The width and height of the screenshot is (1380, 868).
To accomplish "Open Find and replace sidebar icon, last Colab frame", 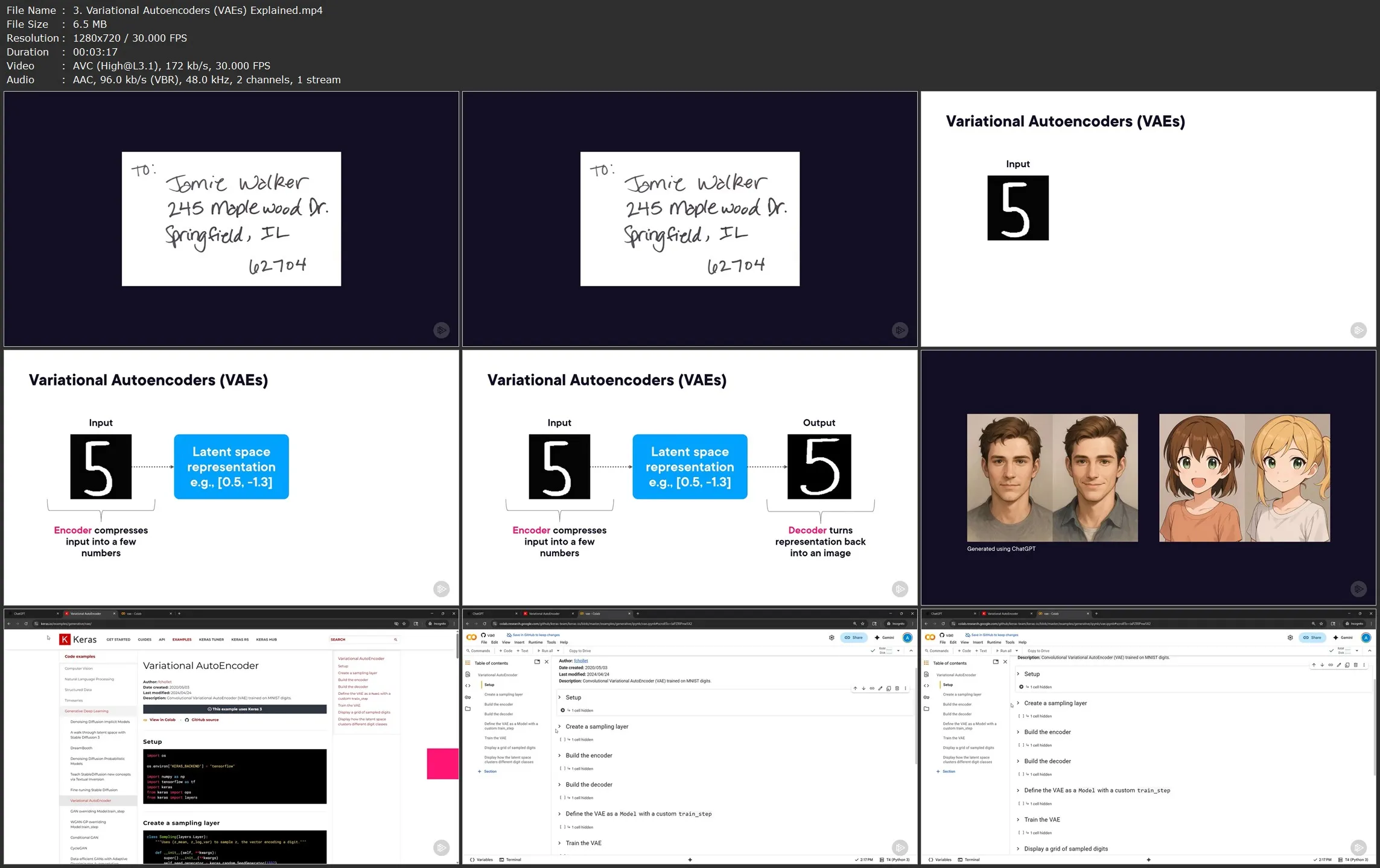I will pos(926,674).
